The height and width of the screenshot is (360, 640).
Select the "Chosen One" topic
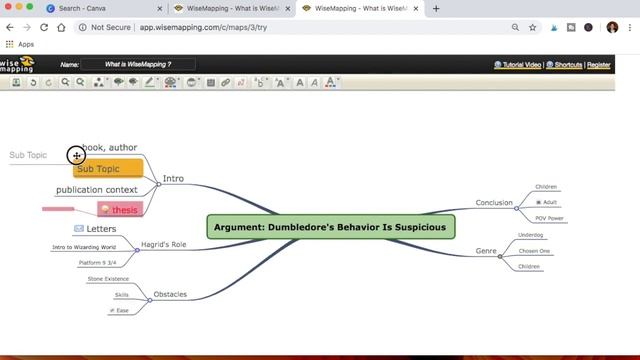pyautogui.click(x=534, y=251)
